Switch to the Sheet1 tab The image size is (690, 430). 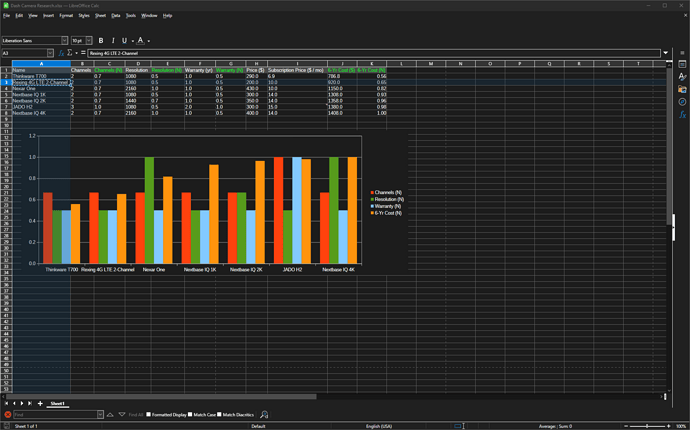point(57,403)
